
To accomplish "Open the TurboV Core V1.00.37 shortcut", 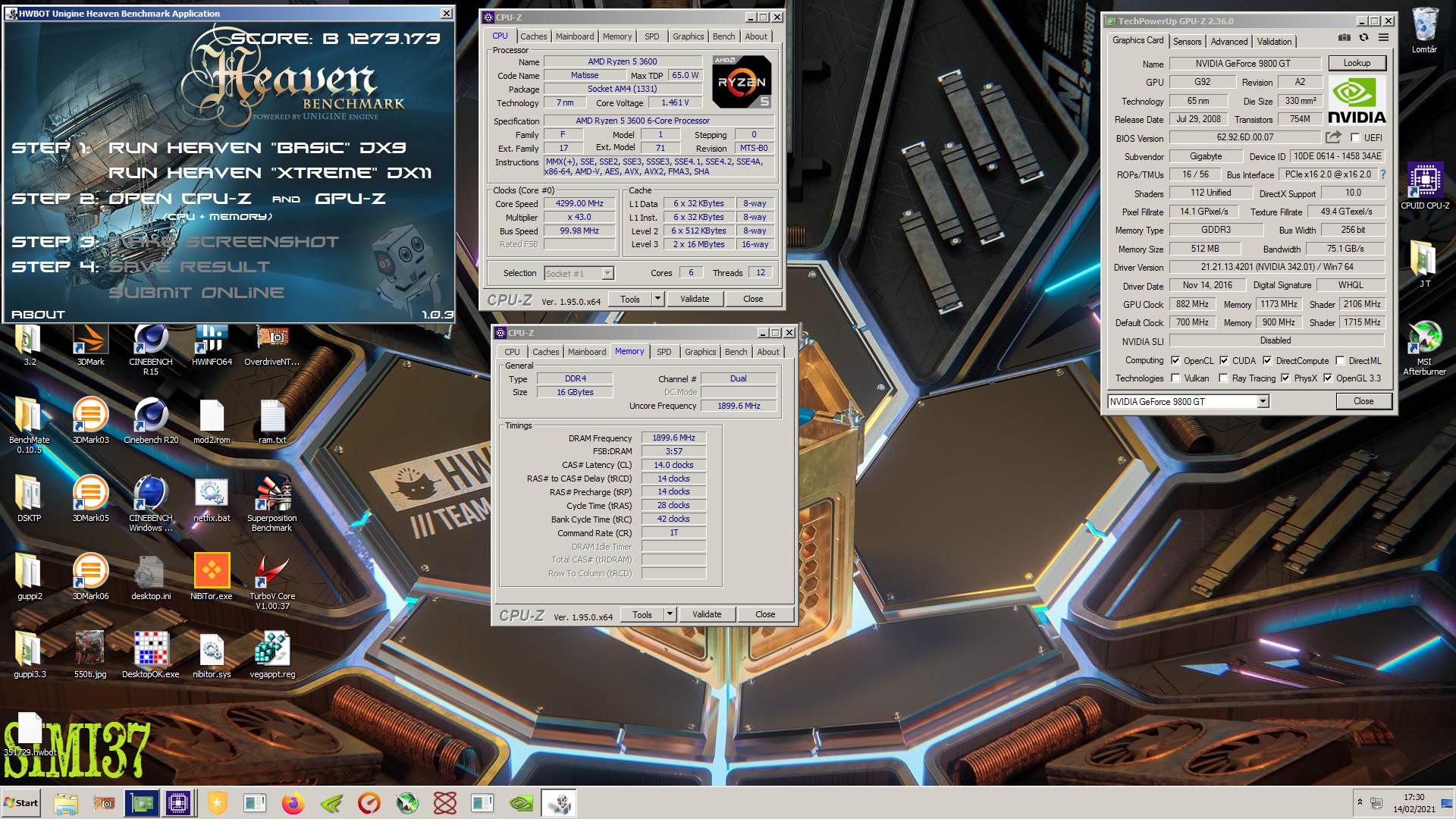I will [272, 581].
